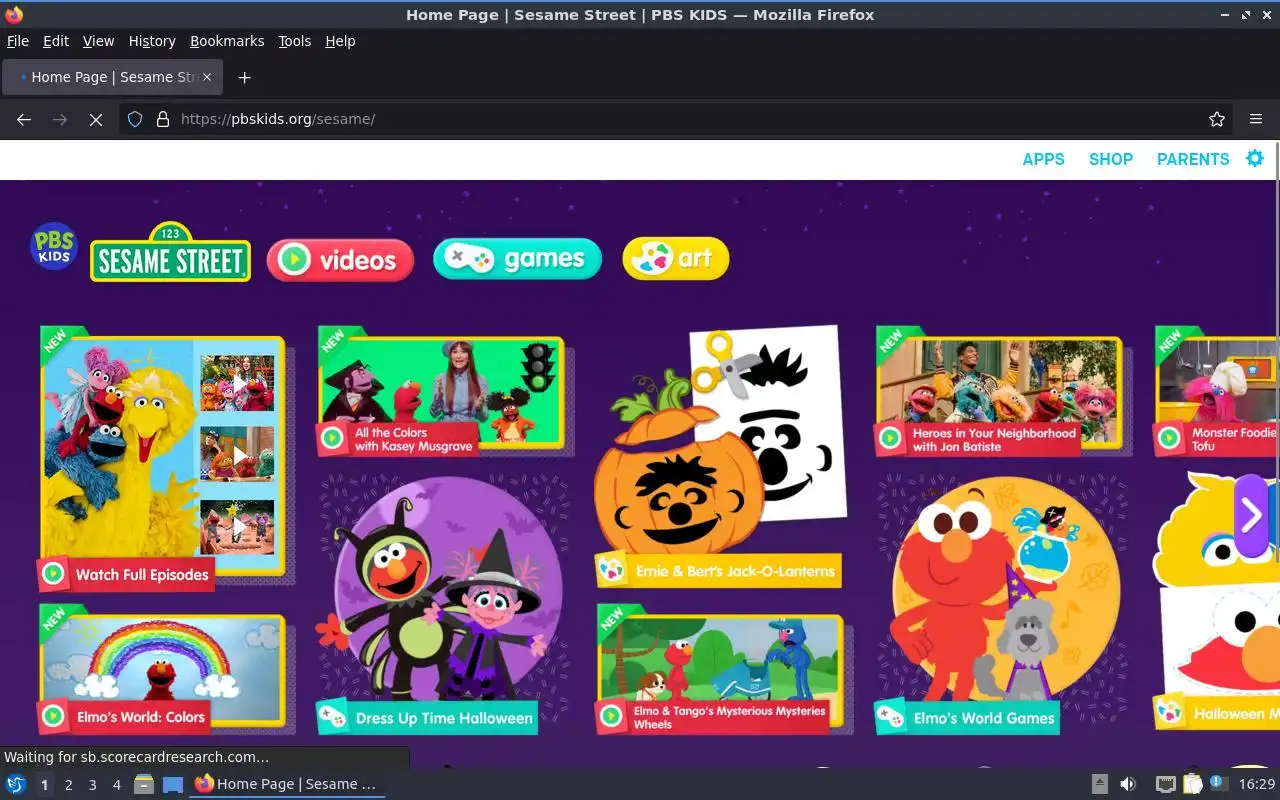Select the Home Page Sesame Street tab
The image size is (1280, 800).
click(113, 77)
